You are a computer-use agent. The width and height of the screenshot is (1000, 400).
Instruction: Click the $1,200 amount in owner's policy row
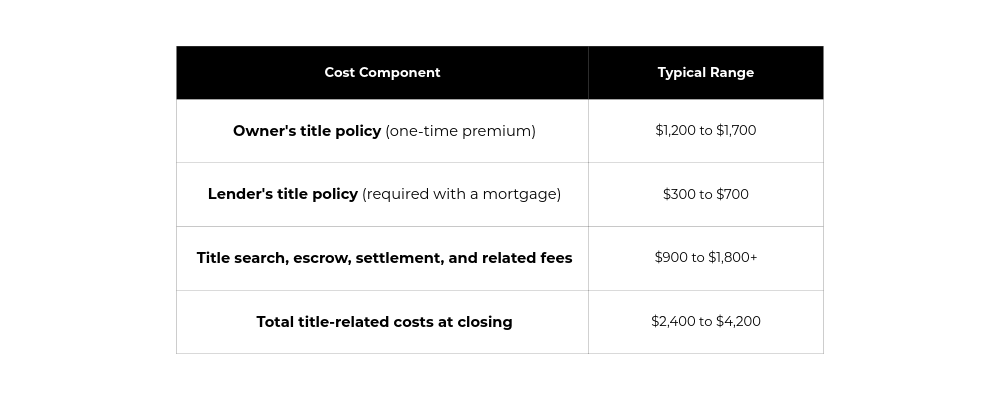click(676, 131)
